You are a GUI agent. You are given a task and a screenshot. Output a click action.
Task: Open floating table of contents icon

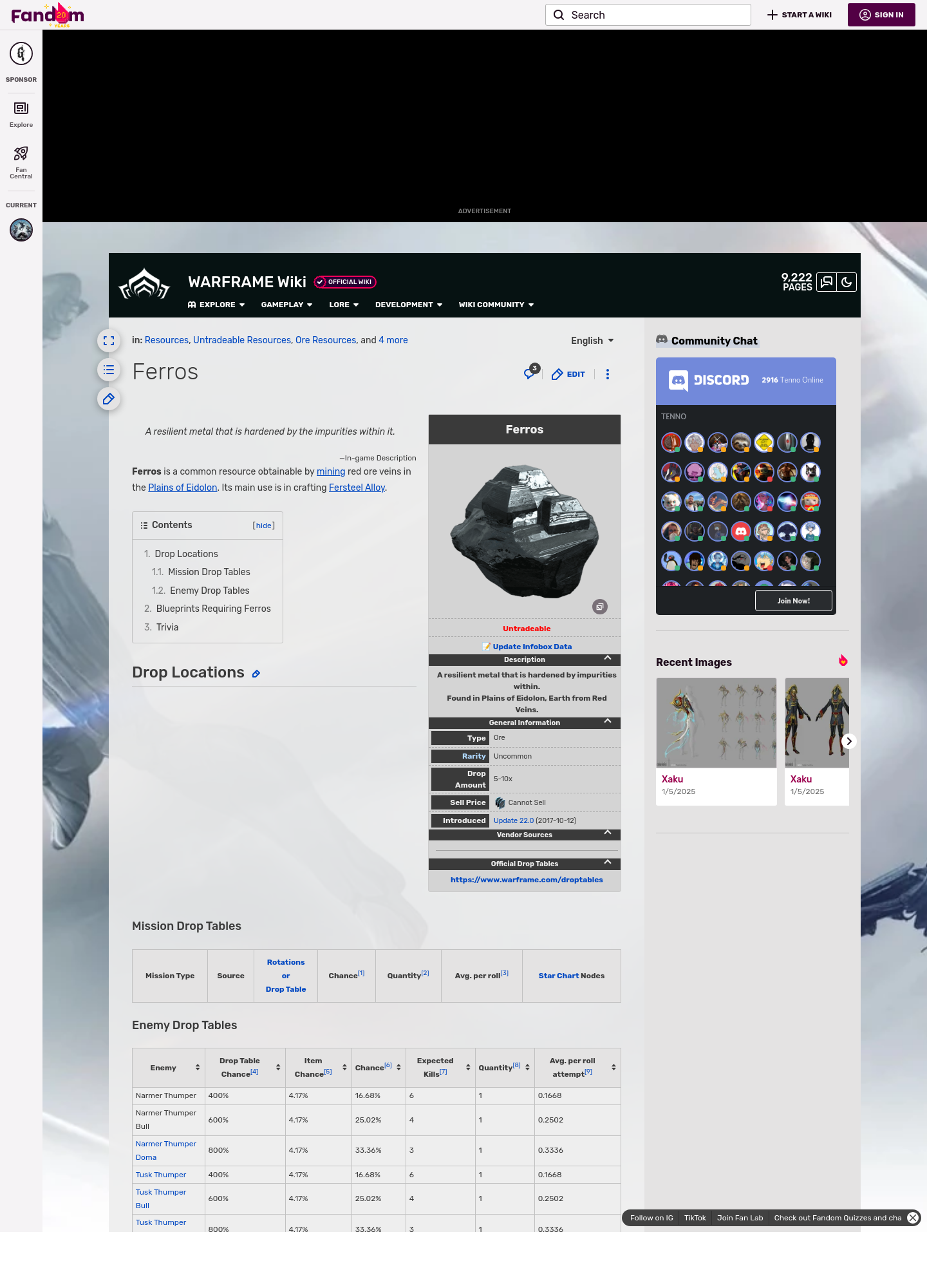point(109,370)
